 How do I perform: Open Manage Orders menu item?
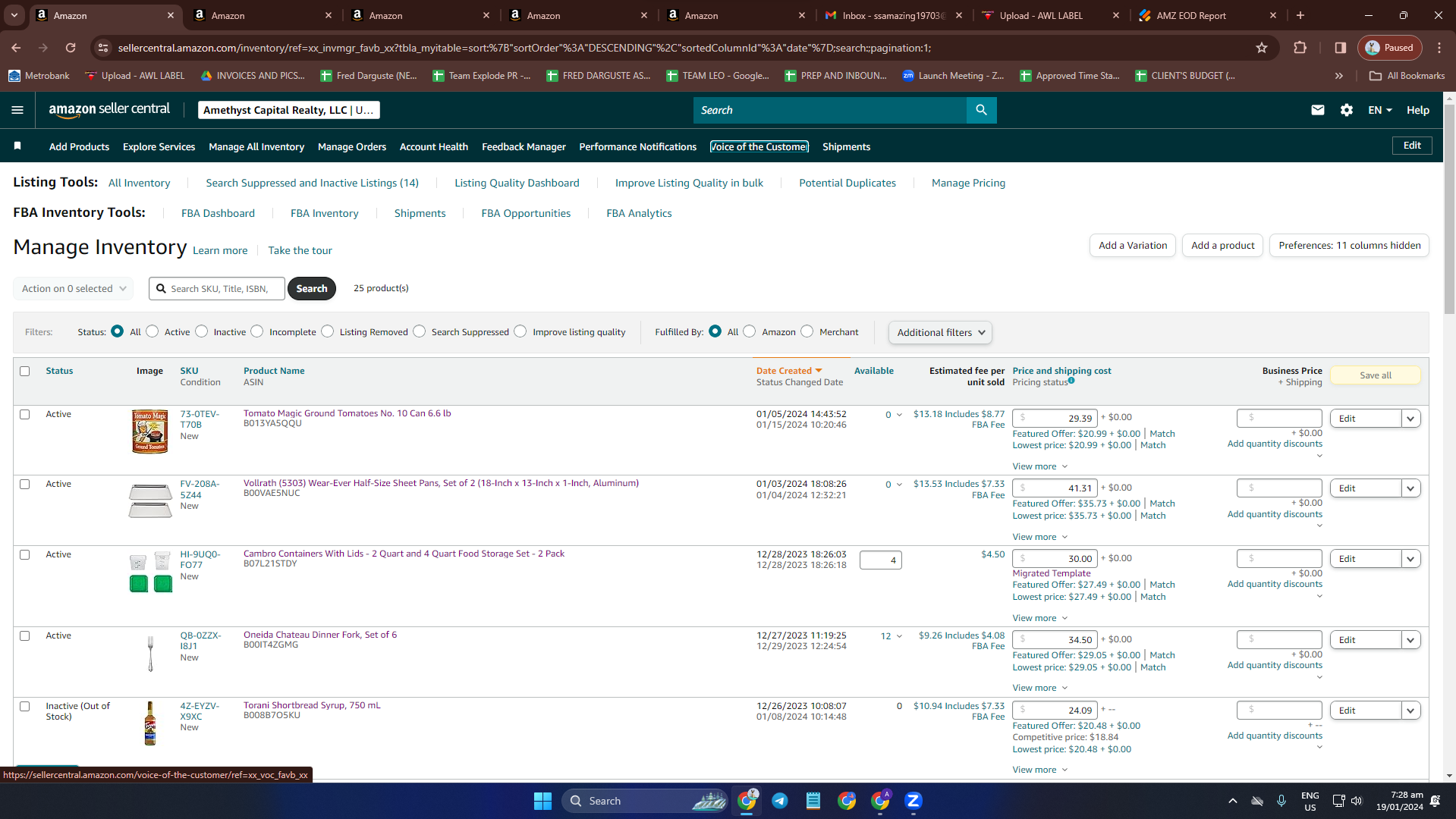pos(352,146)
